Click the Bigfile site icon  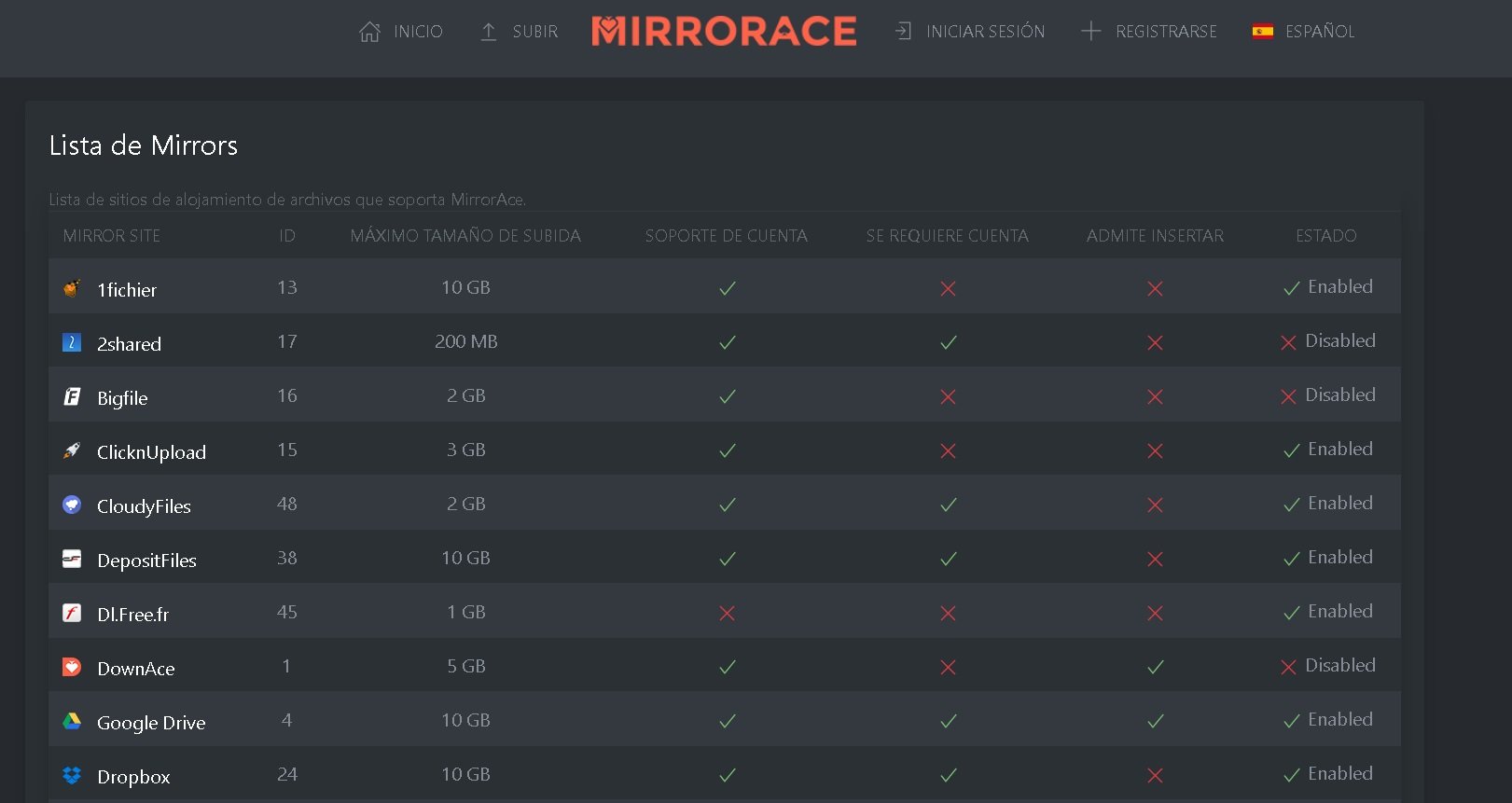coord(72,396)
